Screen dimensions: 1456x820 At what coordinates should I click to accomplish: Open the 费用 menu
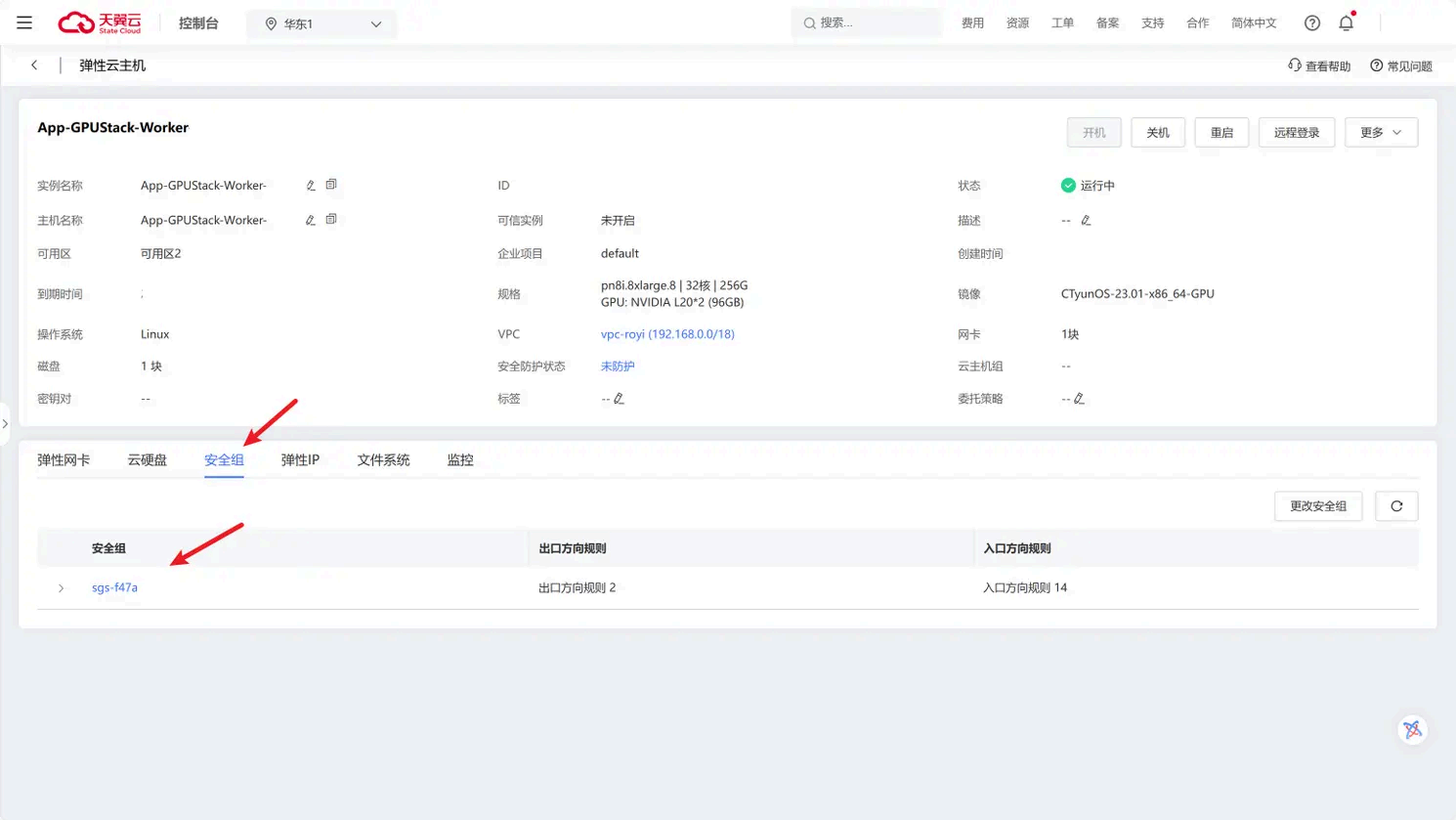pyautogui.click(x=972, y=23)
